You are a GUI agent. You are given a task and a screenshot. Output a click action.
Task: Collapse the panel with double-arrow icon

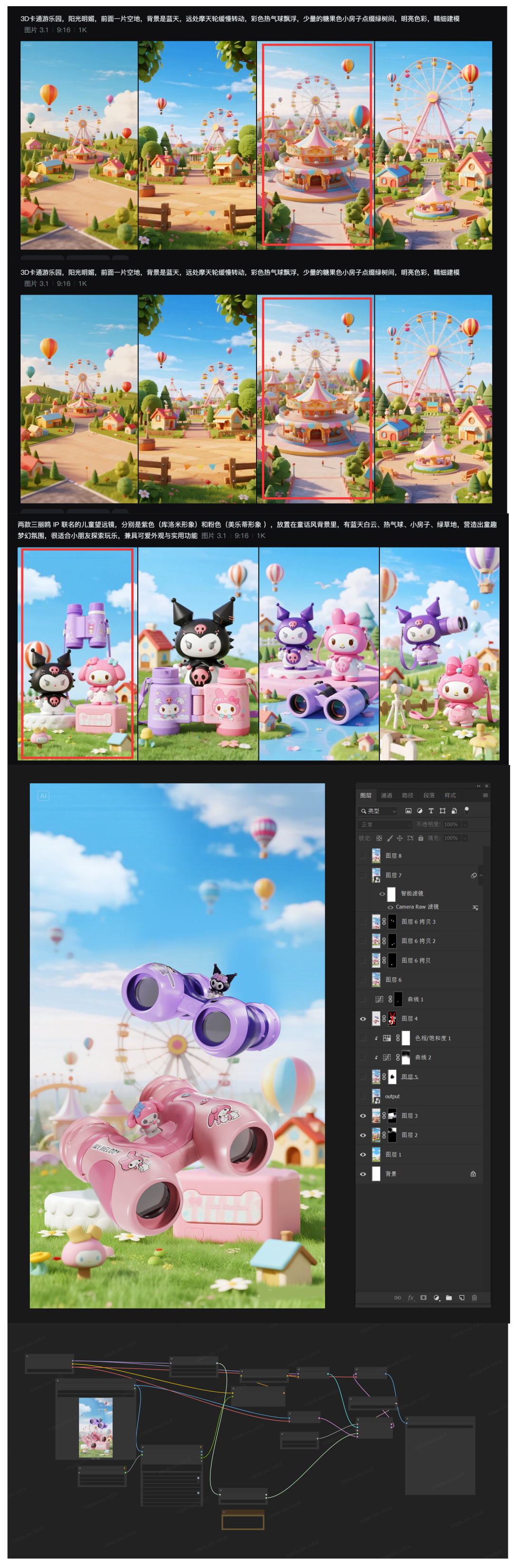tap(478, 786)
